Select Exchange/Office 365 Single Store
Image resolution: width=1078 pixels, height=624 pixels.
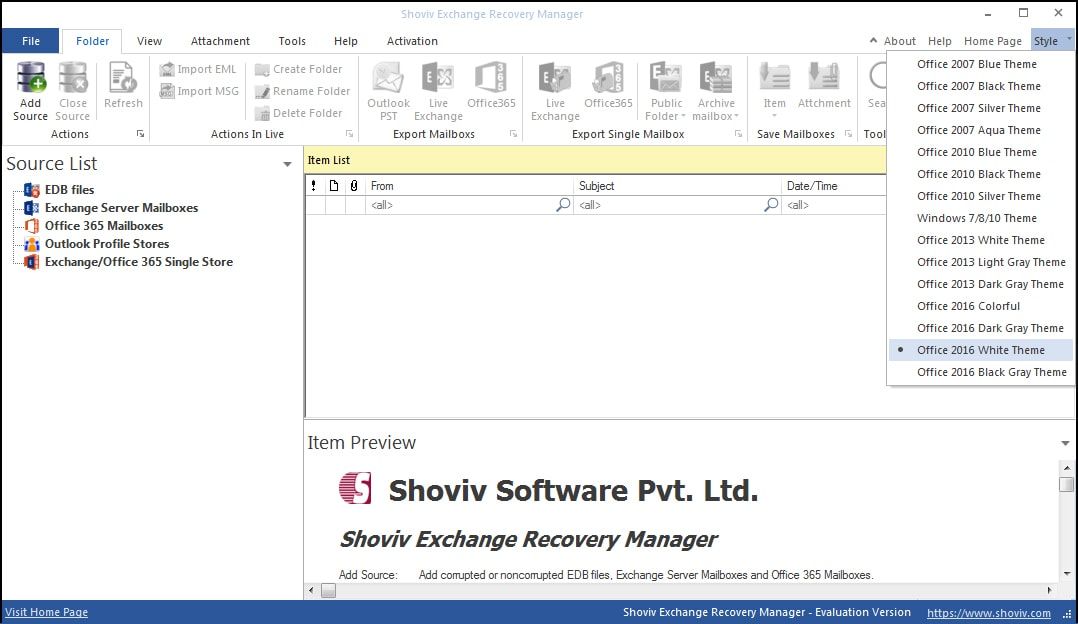click(x=139, y=262)
